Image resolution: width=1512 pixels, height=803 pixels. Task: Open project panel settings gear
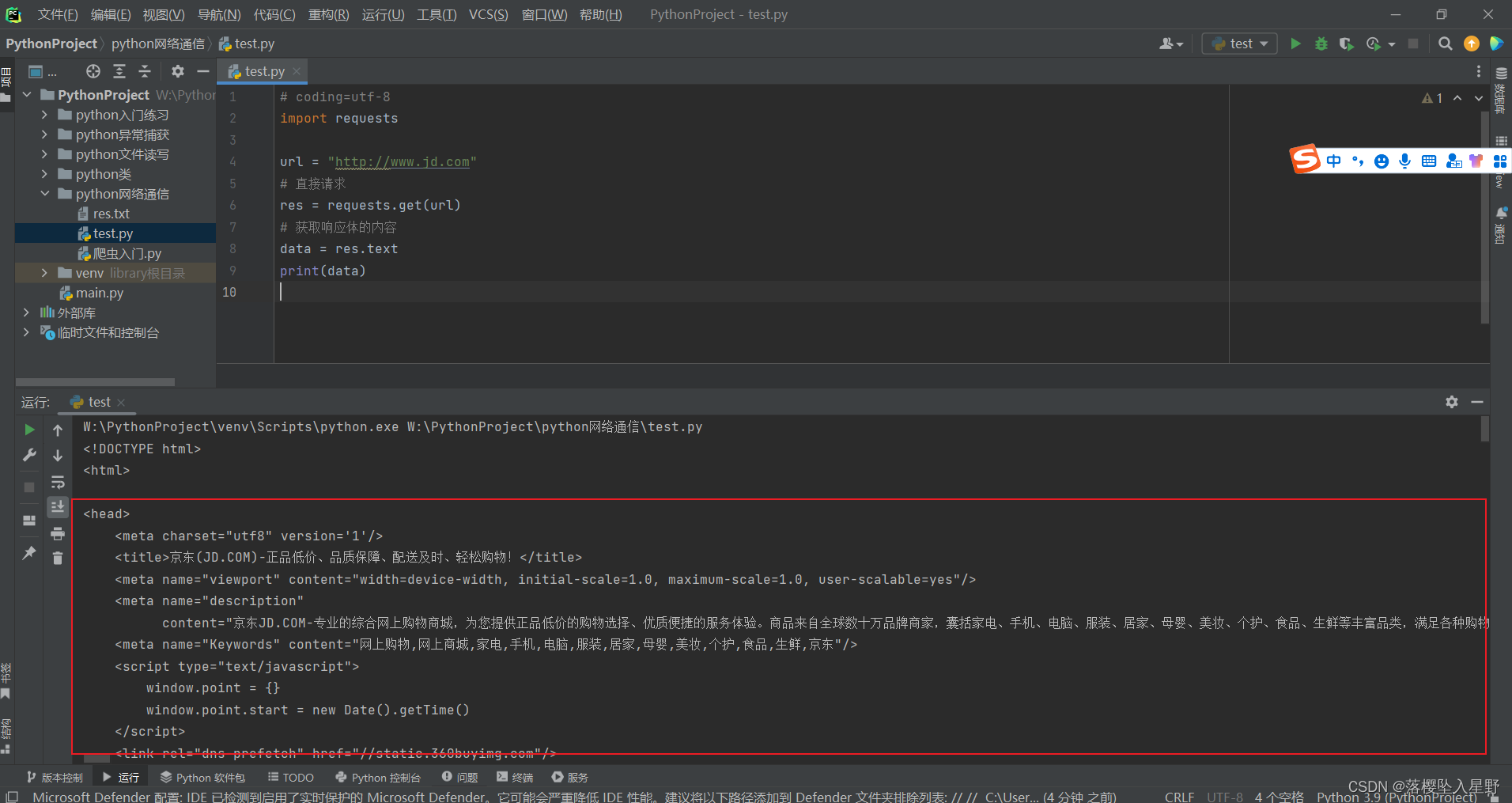(x=178, y=71)
